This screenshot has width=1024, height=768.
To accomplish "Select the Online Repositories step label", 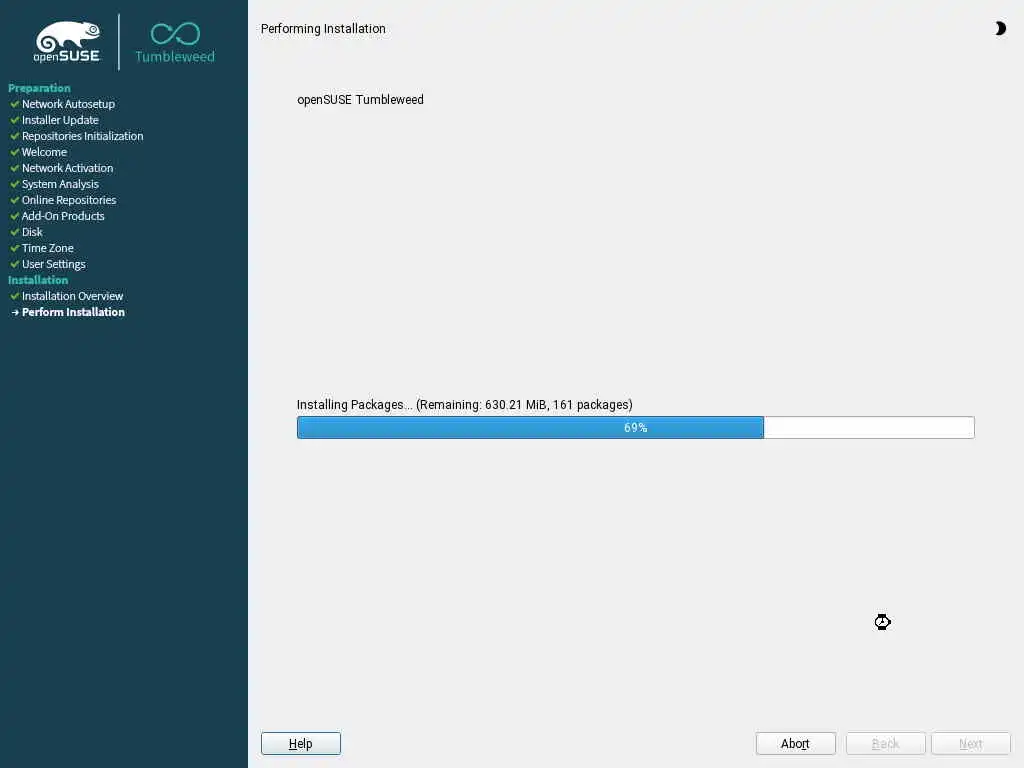I will coord(69,200).
